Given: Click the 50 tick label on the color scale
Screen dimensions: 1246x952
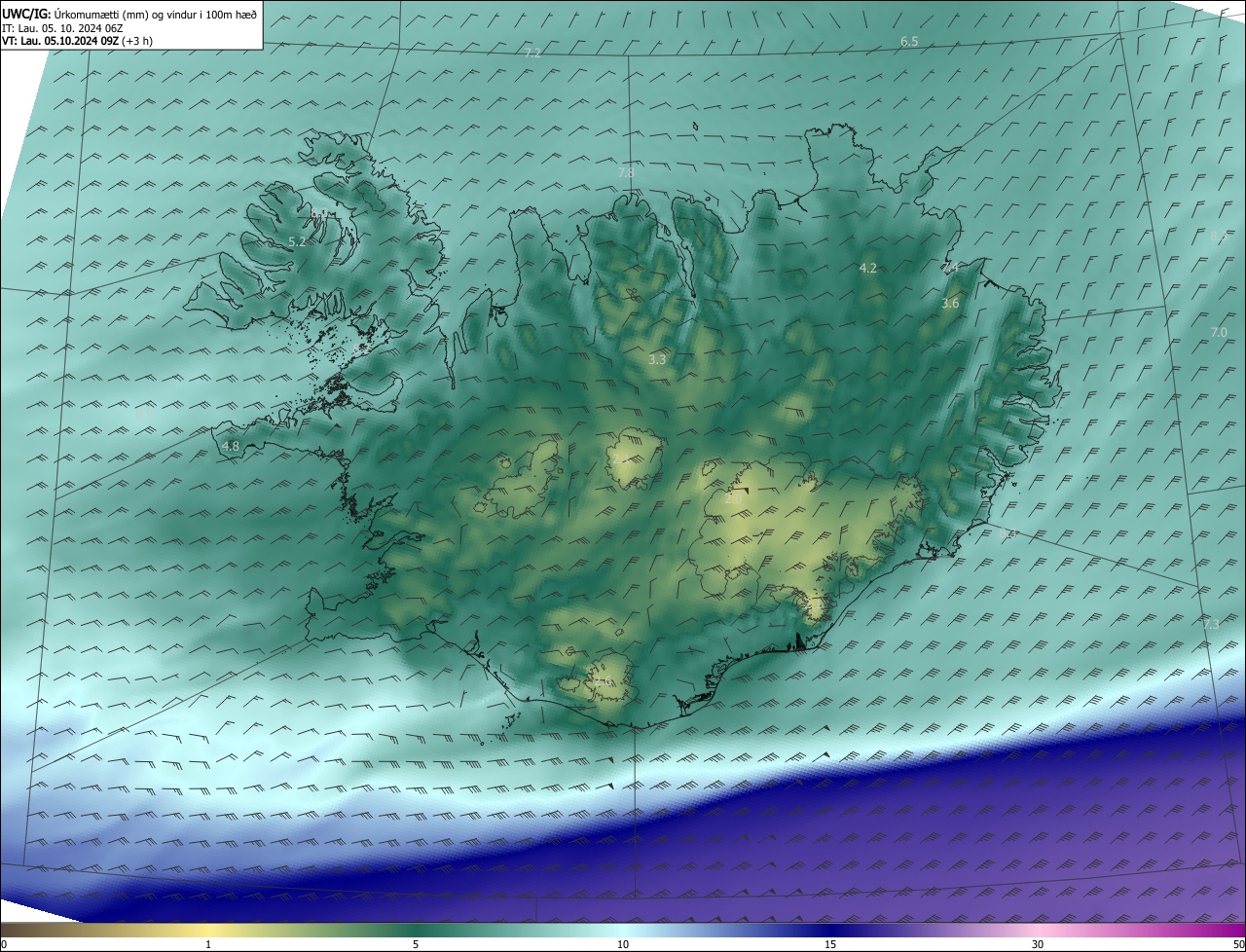Looking at the screenshot, I should (1238, 944).
